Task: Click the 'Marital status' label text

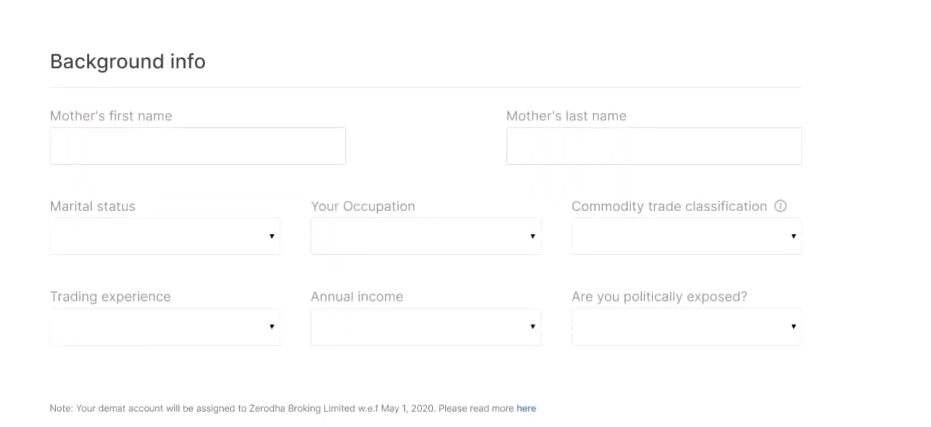Action: (x=93, y=206)
